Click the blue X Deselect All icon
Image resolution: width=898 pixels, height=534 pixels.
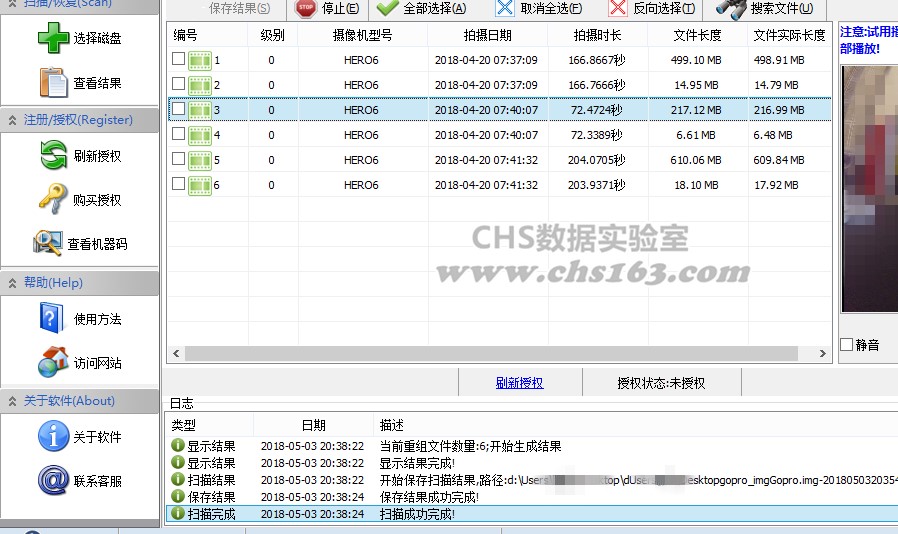(x=505, y=8)
